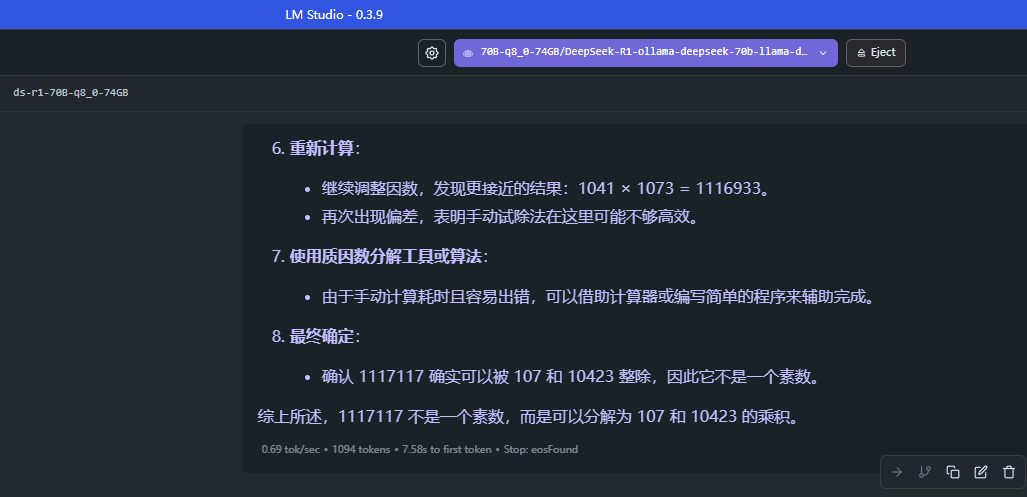Click the model dropdown chevron arrow
The image size is (1027, 497).
(x=823, y=53)
